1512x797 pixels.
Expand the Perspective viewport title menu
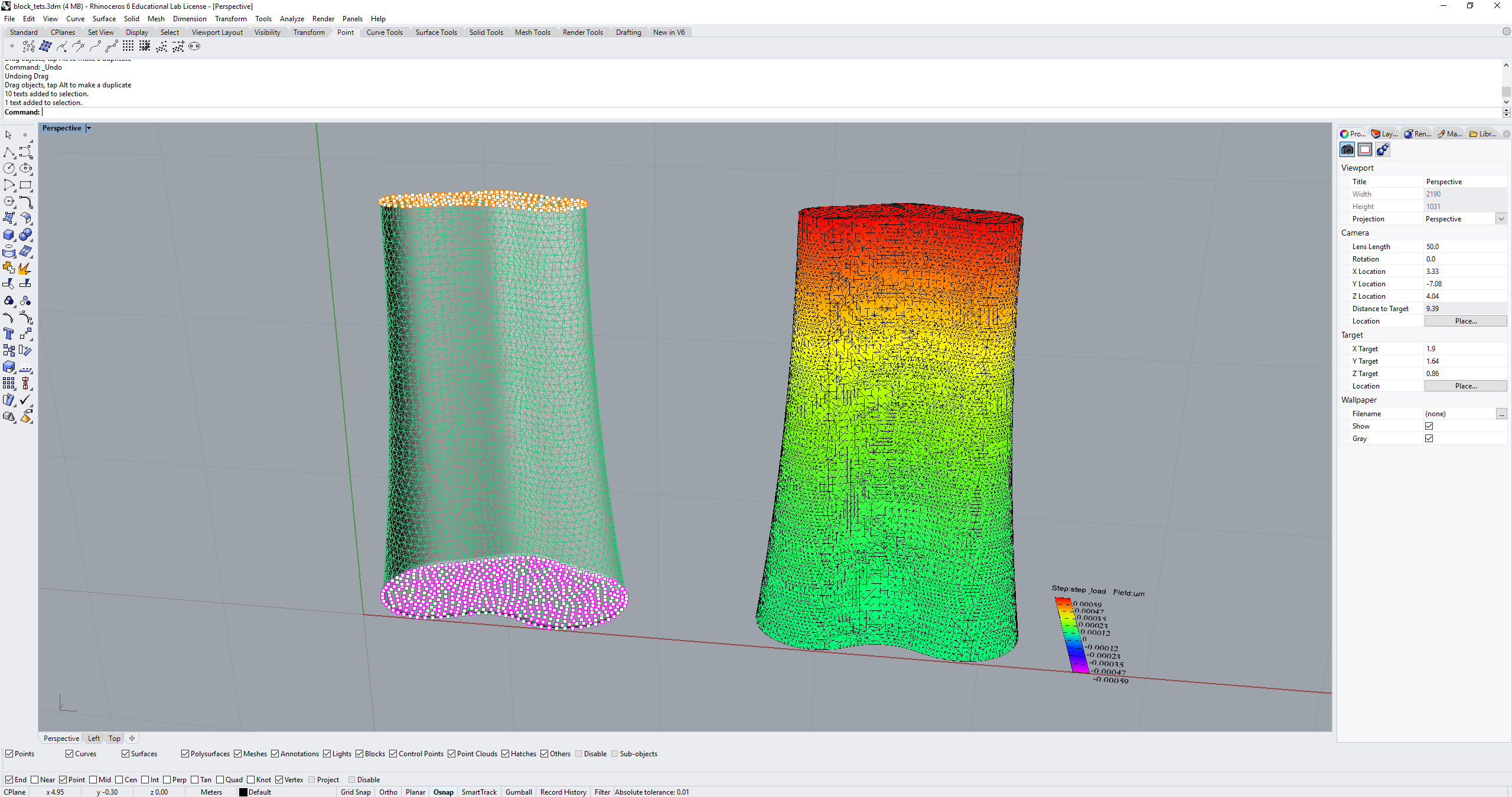pos(89,128)
